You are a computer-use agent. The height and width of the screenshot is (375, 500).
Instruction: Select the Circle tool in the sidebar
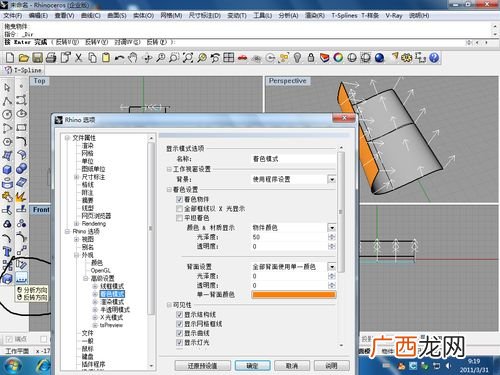[x=7, y=114]
